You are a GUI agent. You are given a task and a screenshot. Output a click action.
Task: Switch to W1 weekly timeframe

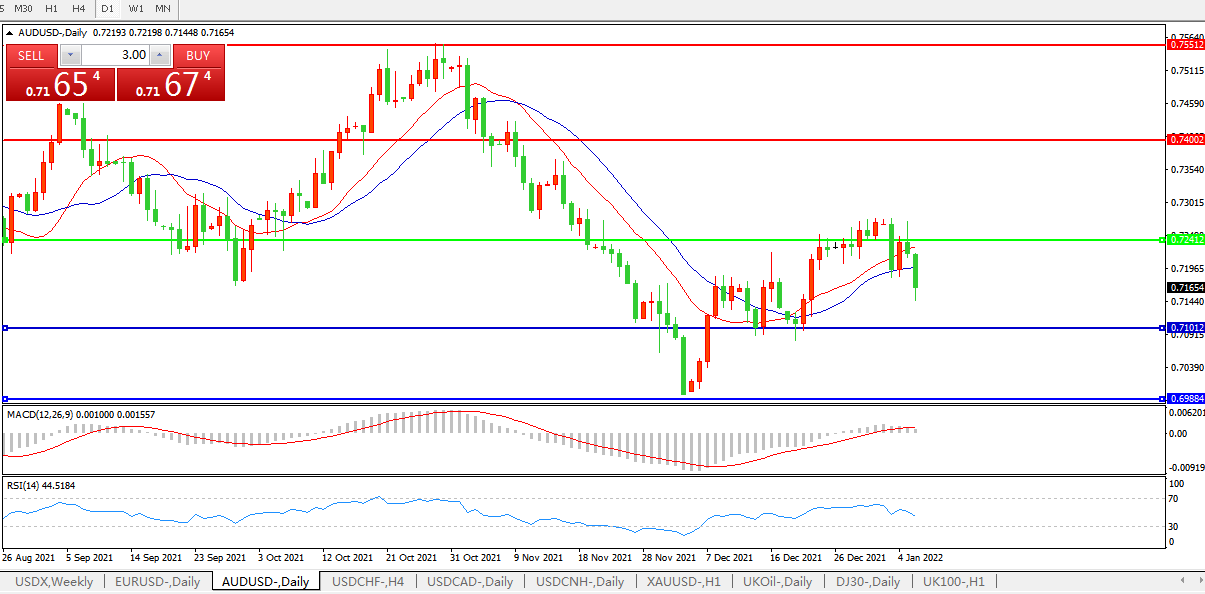(x=136, y=8)
